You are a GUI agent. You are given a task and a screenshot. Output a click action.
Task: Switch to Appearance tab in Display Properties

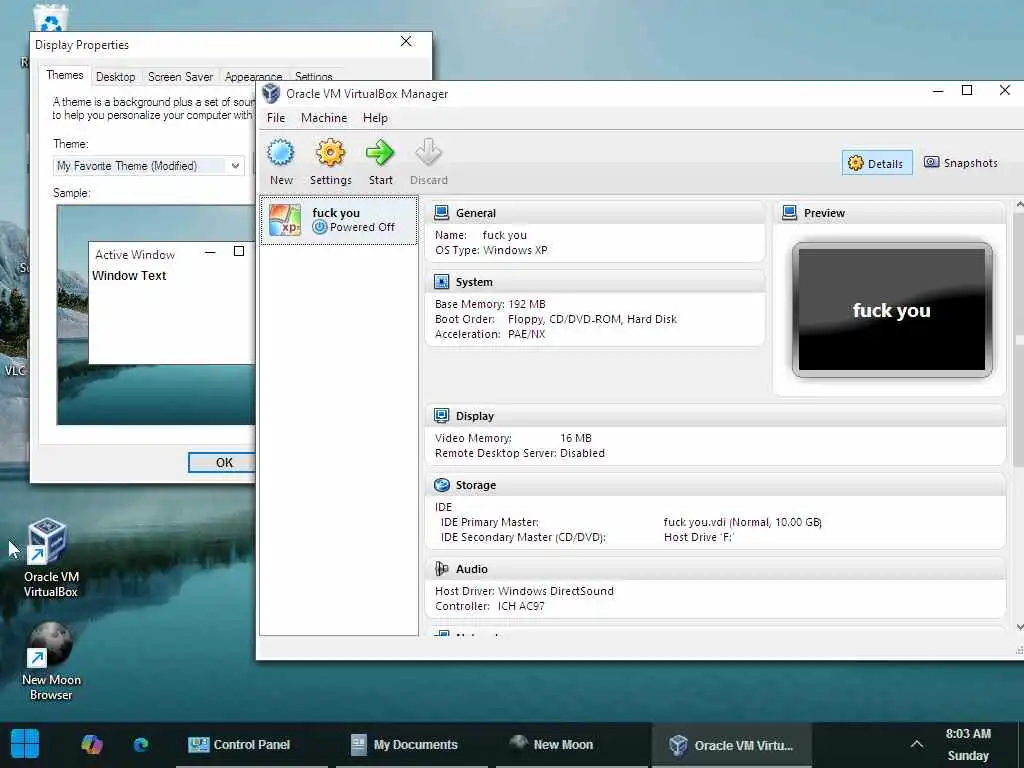tap(253, 76)
